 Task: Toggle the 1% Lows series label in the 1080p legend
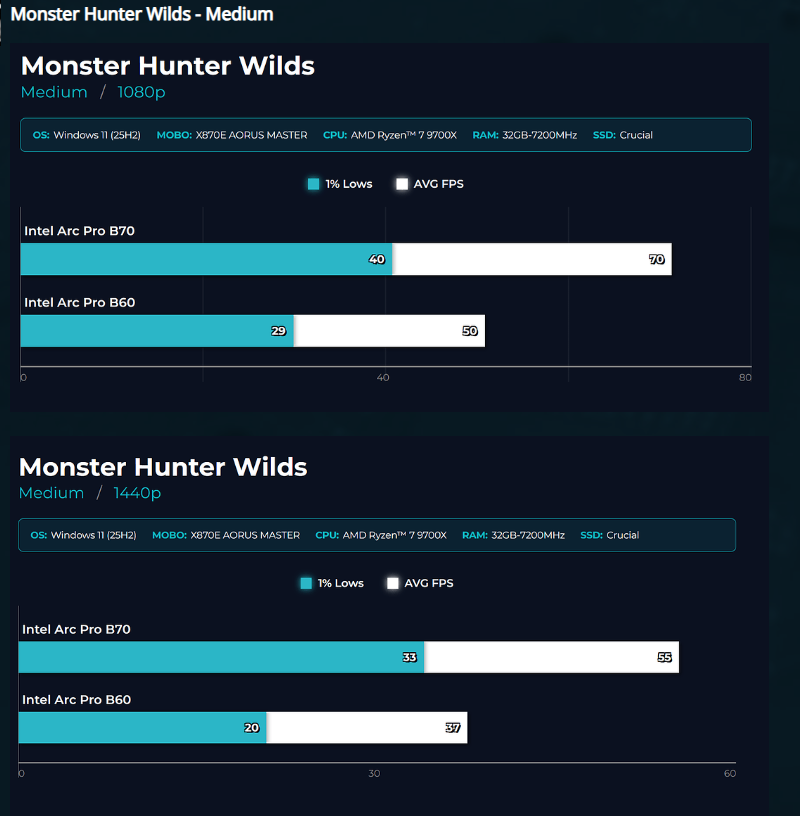(349, 184)
